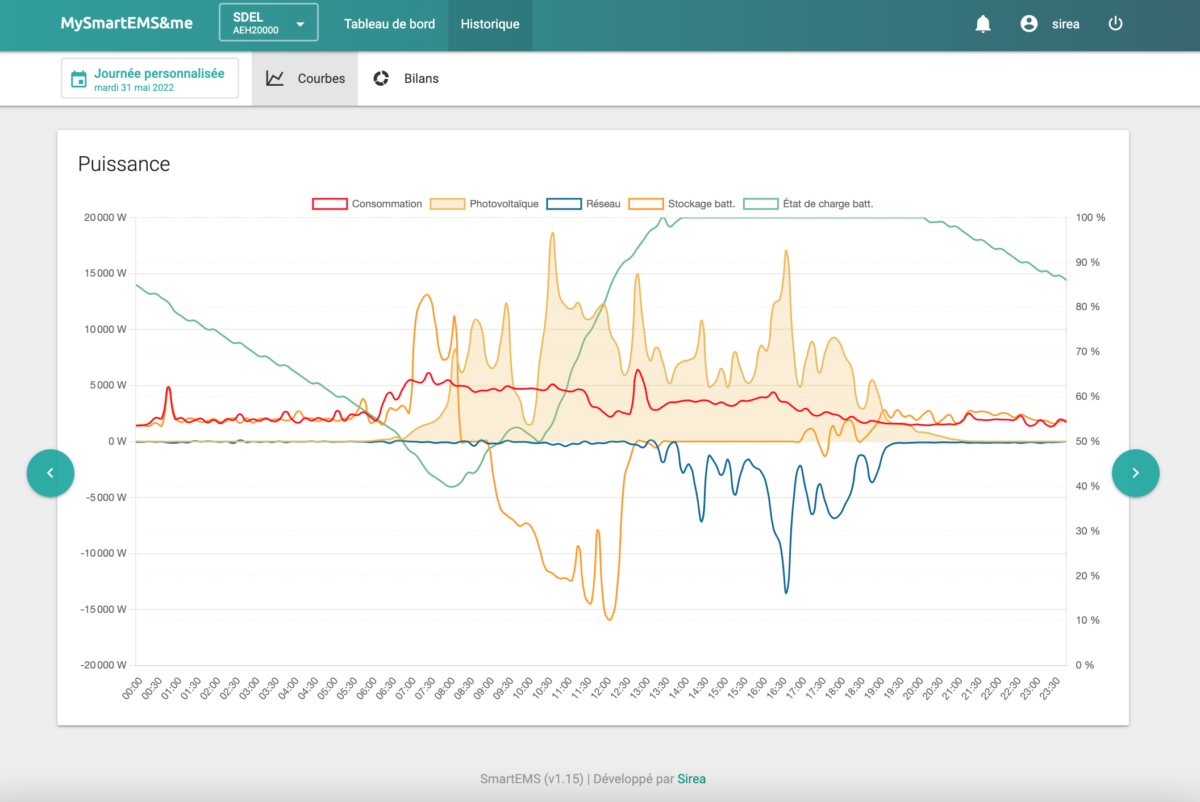Click the MySmartEMS&me logo
Viewport: 1200px width, 802px height.
point(127,23)
